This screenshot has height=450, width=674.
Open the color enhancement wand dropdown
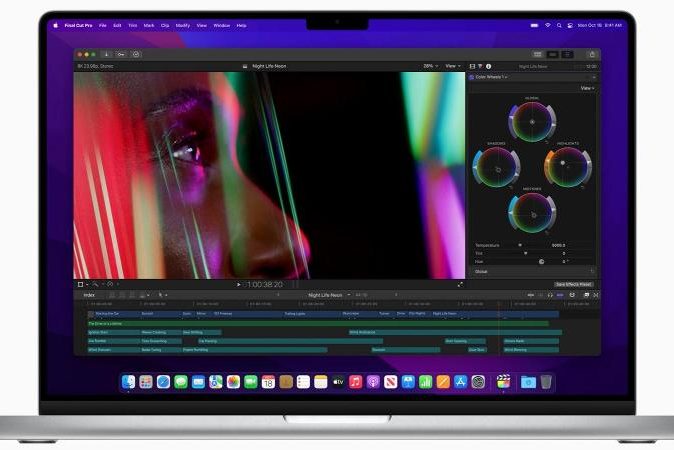tap(98, 285)
